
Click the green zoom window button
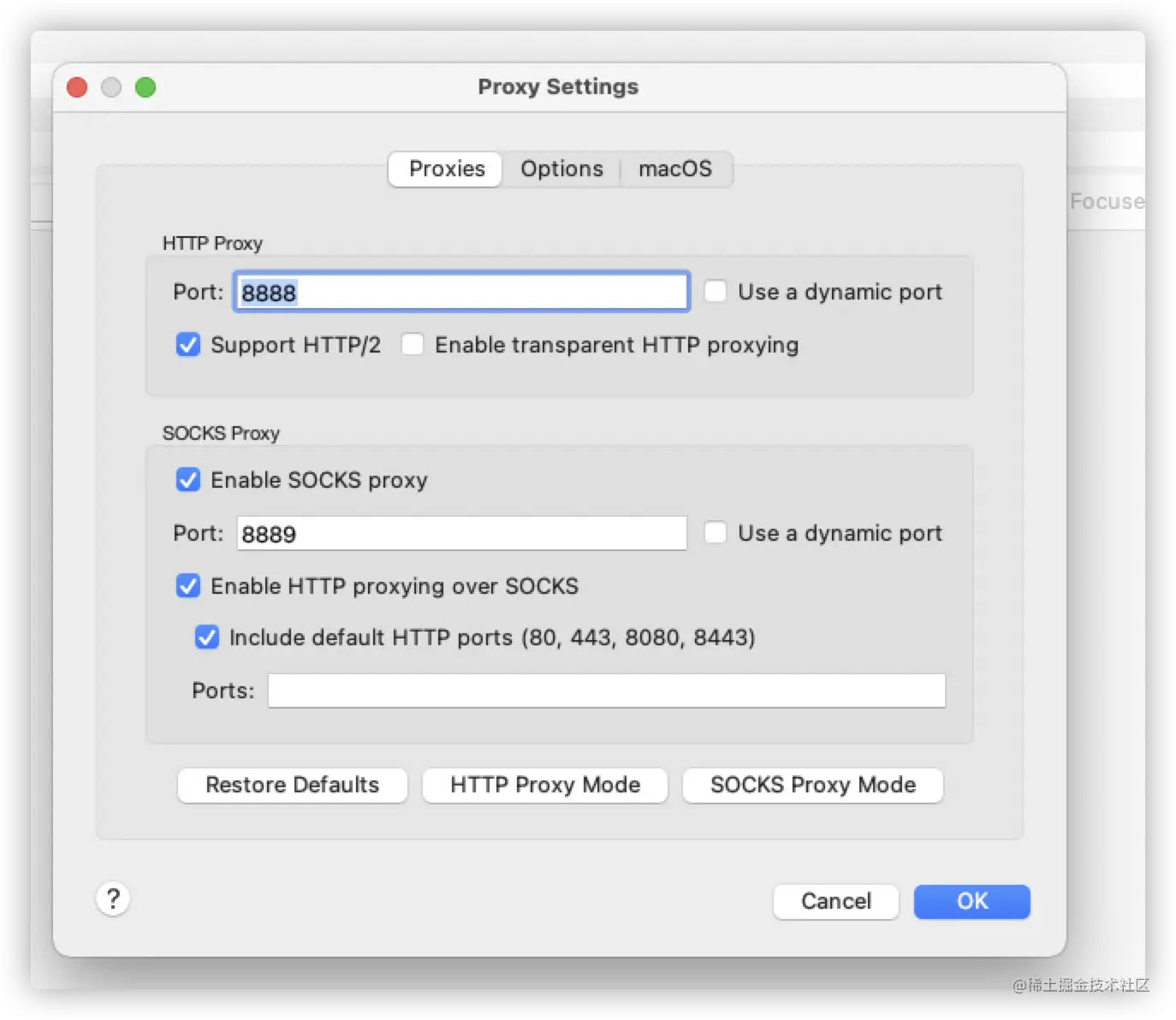tap(146, 87)
